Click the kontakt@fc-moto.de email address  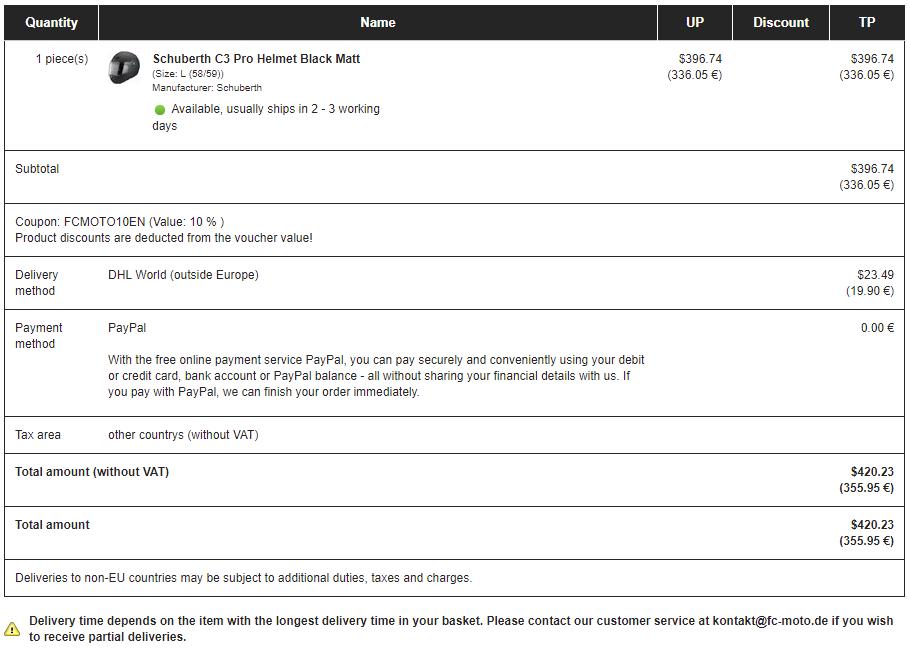click(x=770, y=621)
